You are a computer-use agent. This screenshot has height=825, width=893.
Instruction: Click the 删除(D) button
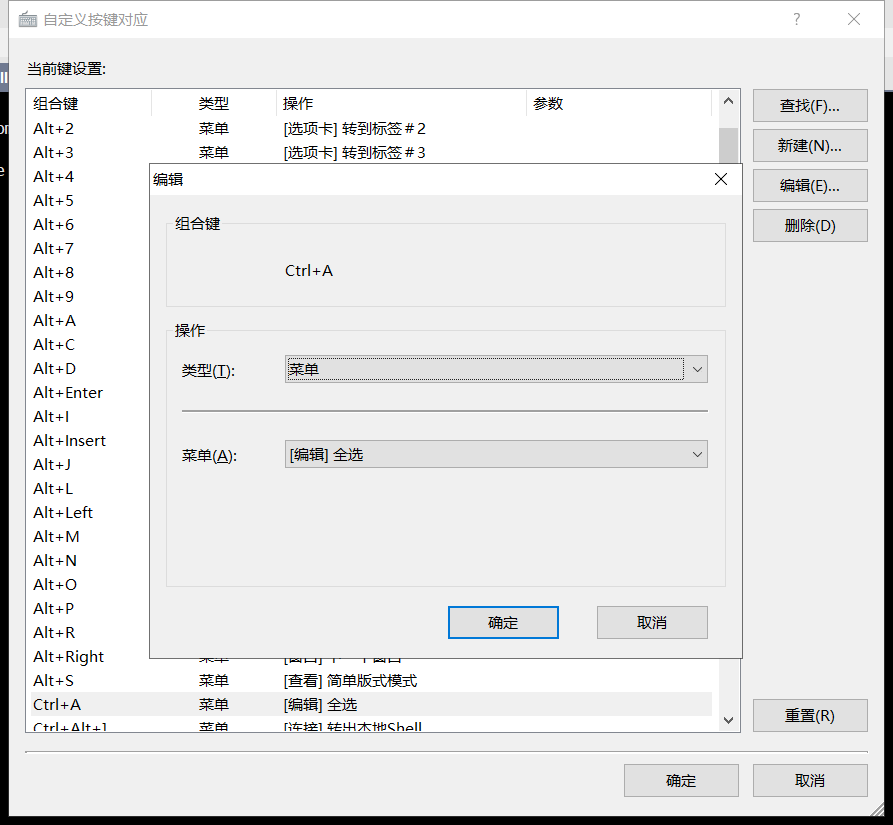click(x=810, y=225)
